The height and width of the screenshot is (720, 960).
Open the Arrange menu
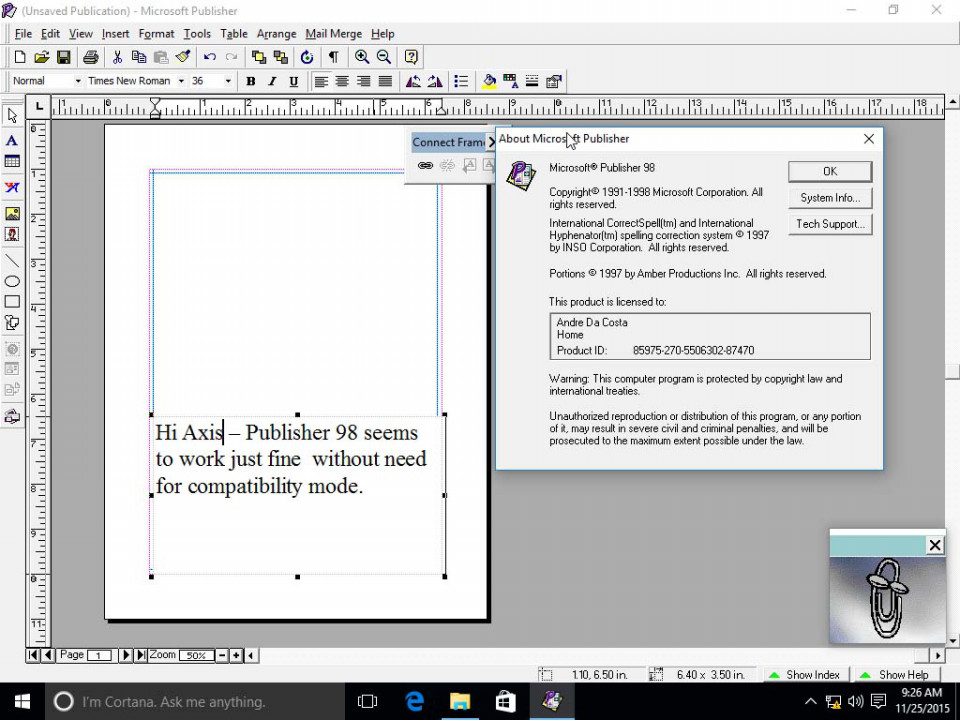point(276,34)
